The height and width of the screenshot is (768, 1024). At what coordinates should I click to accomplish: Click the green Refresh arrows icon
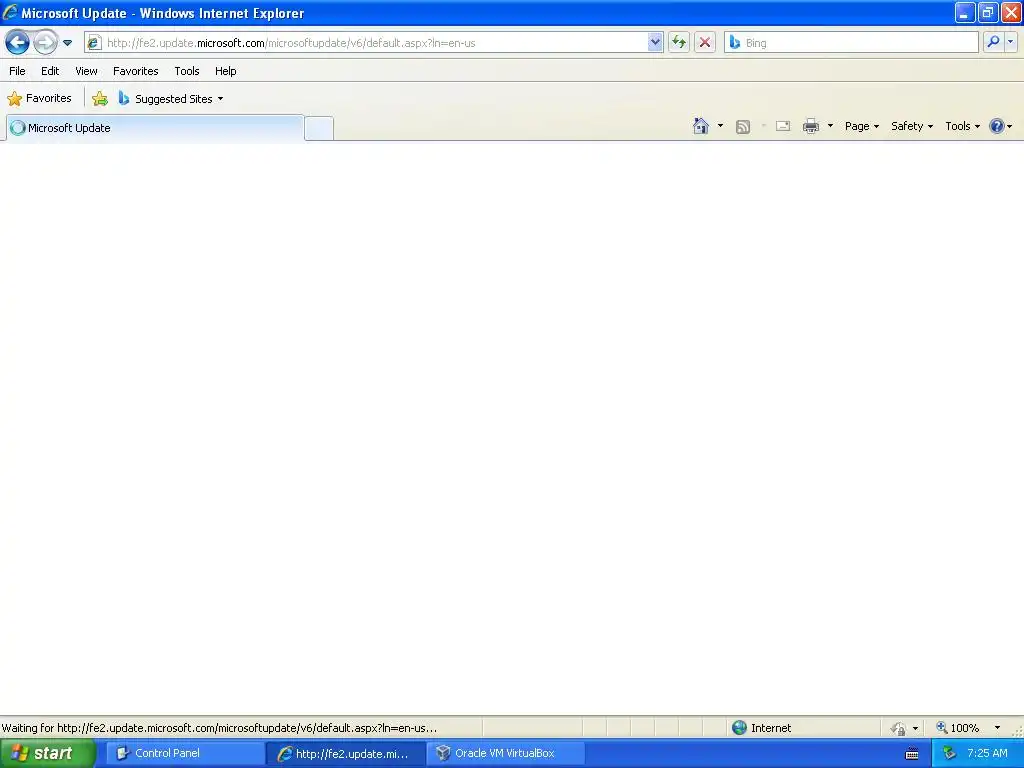[x=679, y=43]
